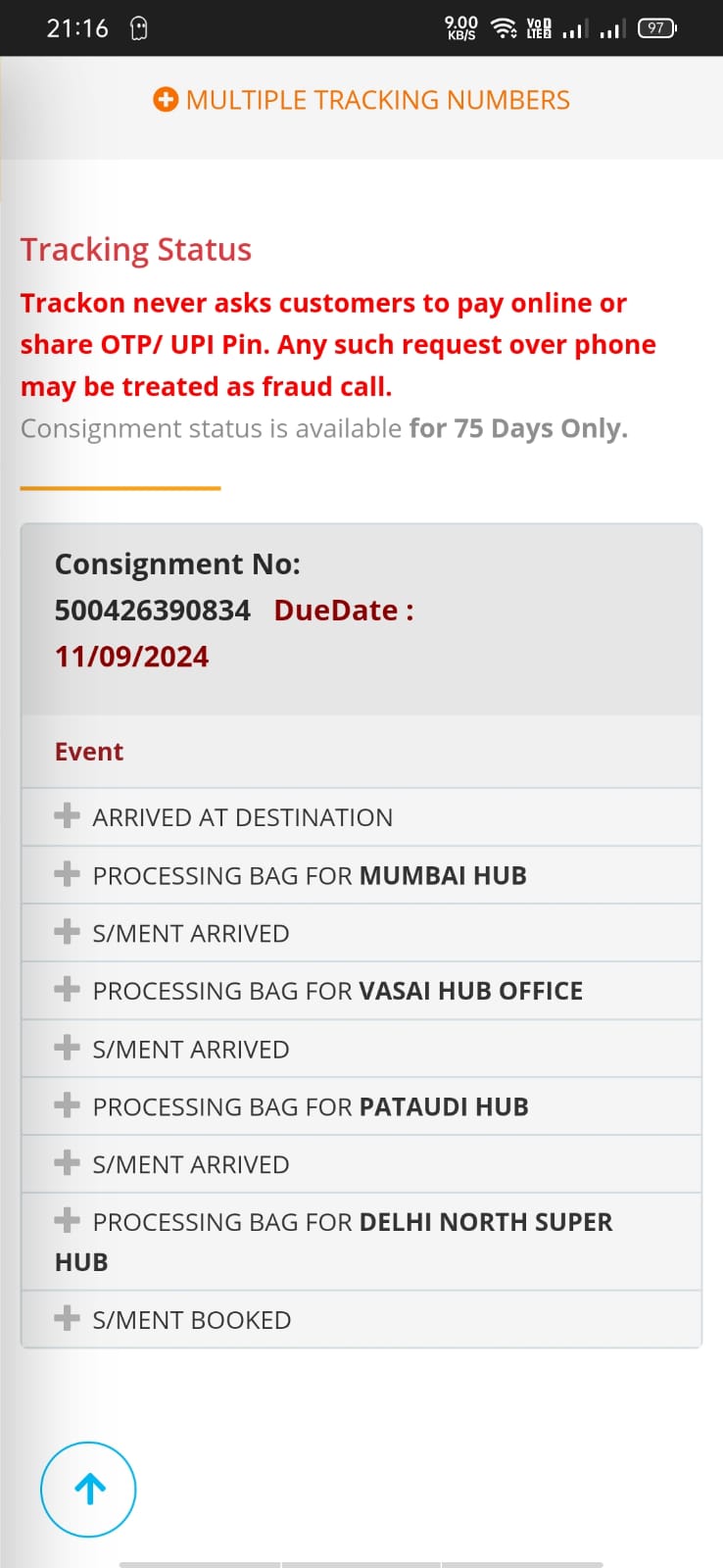The image size is (723, 1568).
Task: Expand the Arrived At Destination event
Action: (242, 817)
